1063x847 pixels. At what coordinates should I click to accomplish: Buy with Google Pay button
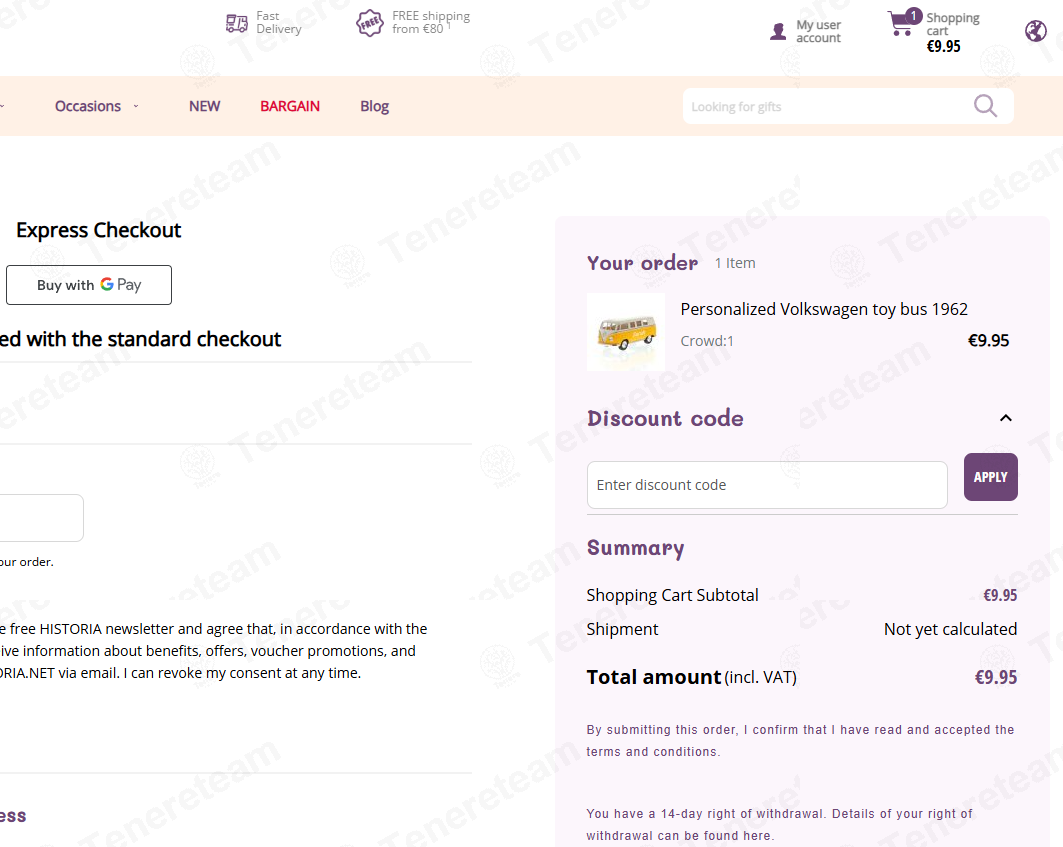tap(89, 285)
